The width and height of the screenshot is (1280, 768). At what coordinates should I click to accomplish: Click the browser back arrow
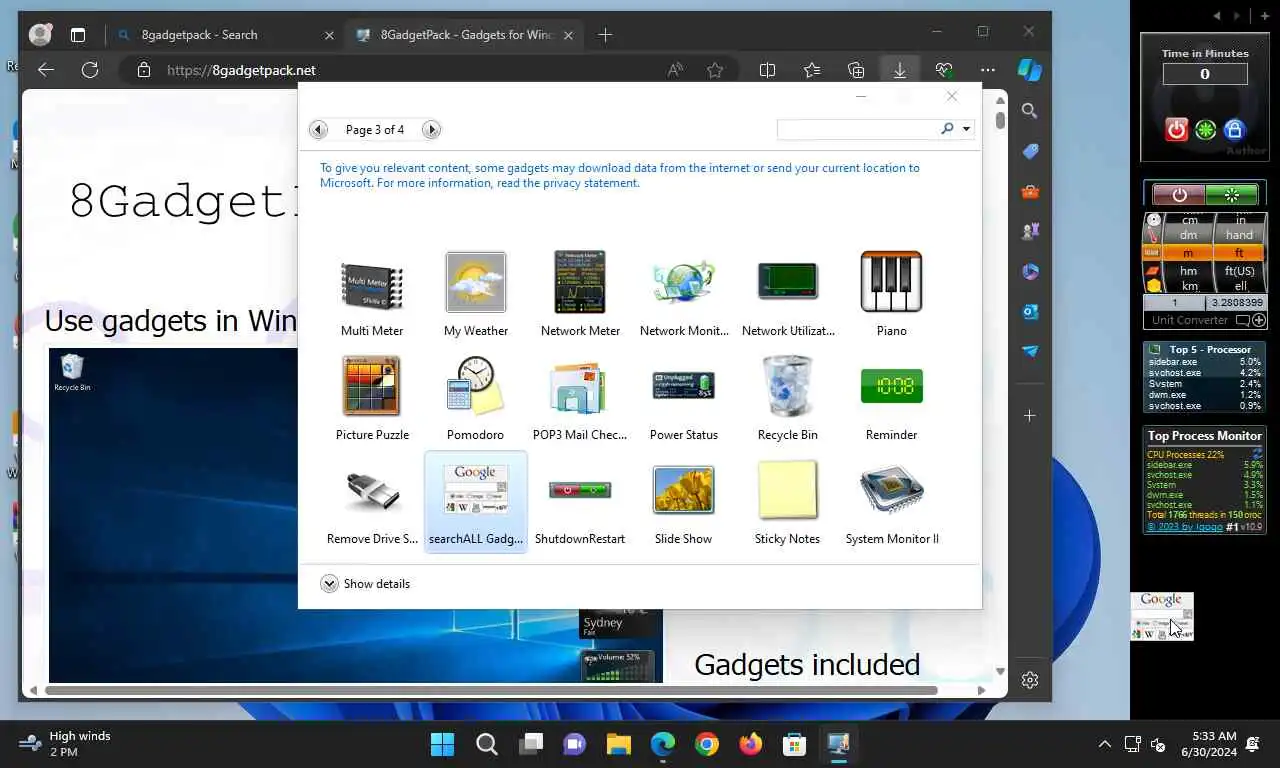tap(45, 70)
